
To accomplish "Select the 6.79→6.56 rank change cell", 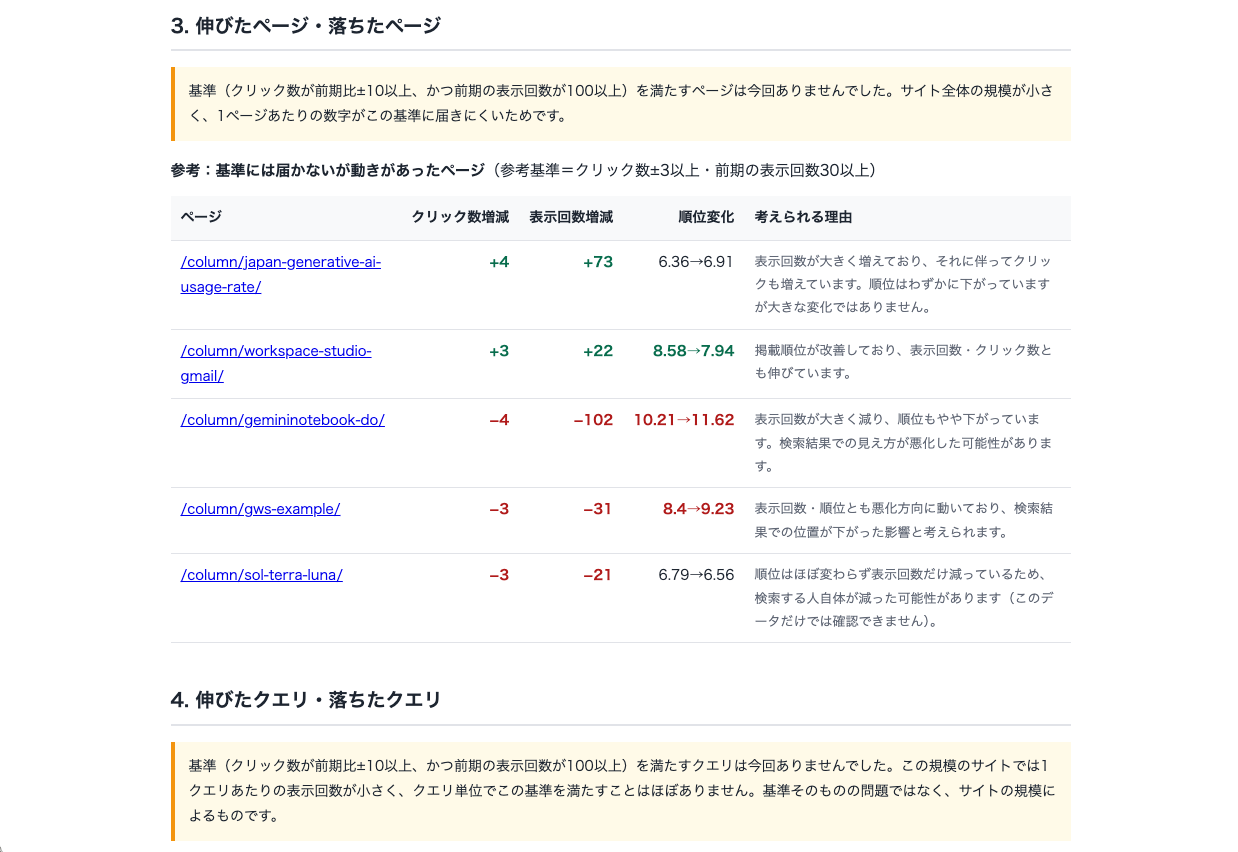I will 696,575.
